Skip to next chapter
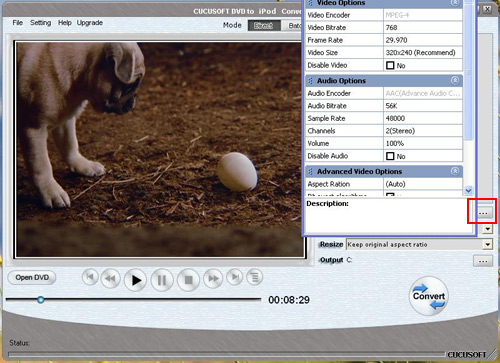The image size is (500, 363). pos(235,277)
